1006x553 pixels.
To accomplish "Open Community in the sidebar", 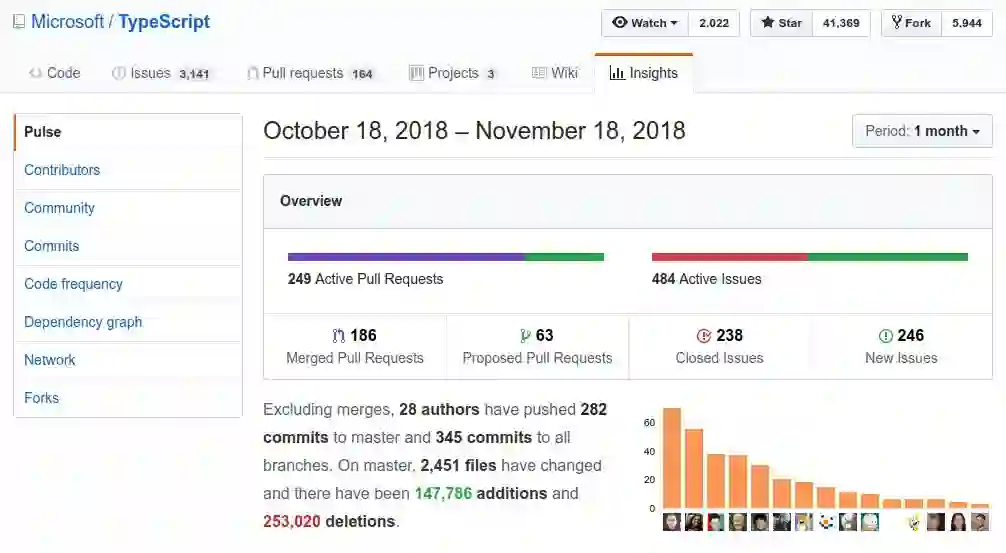I will pyautogui.click(x=128, y=208).
